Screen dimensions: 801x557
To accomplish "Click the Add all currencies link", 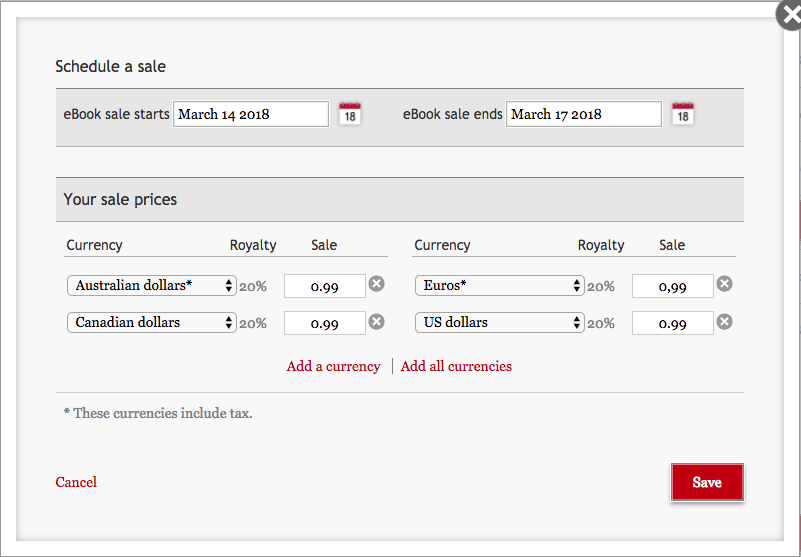I will pos(456,366).
